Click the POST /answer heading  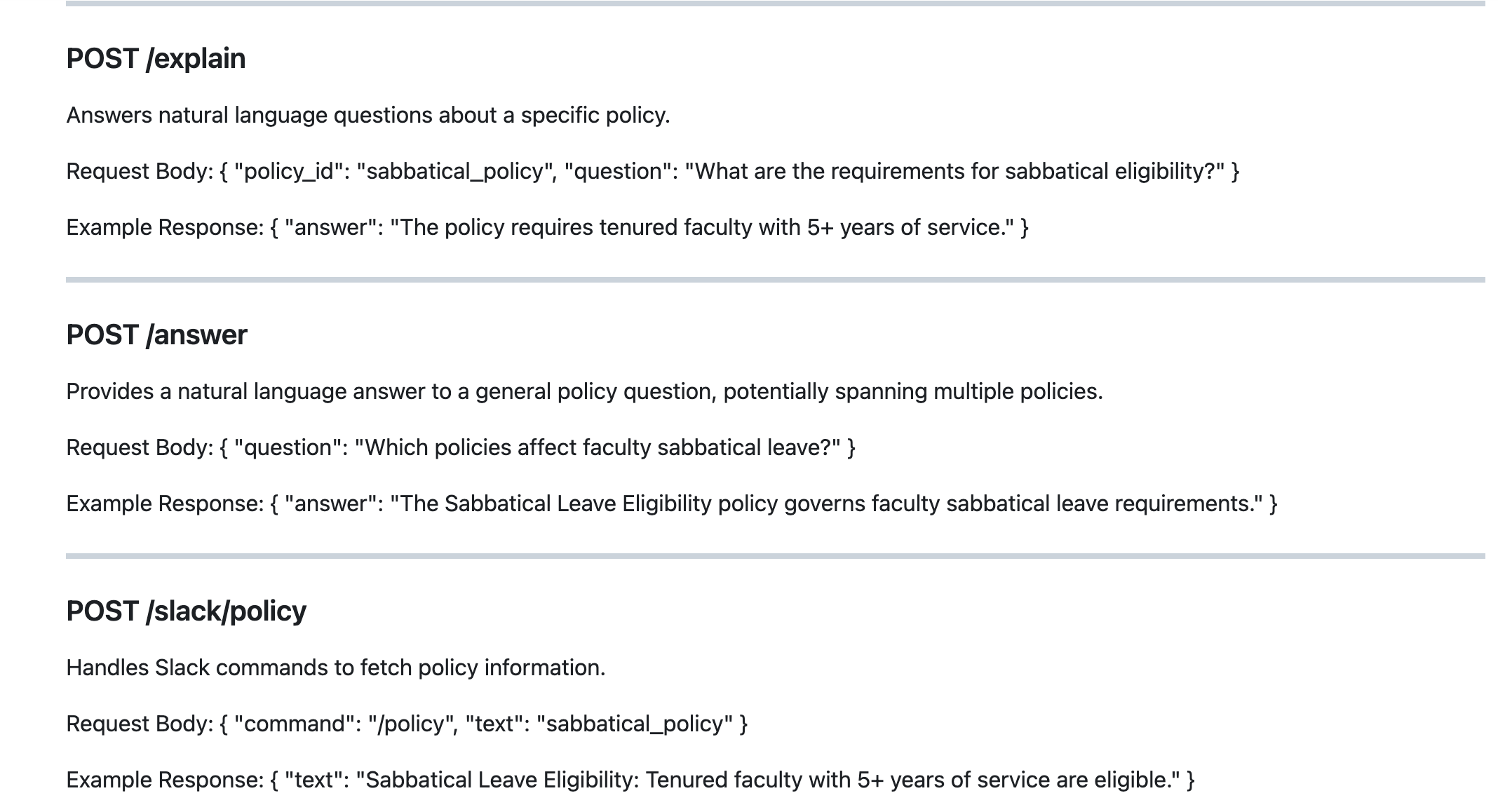pos(156,335)
